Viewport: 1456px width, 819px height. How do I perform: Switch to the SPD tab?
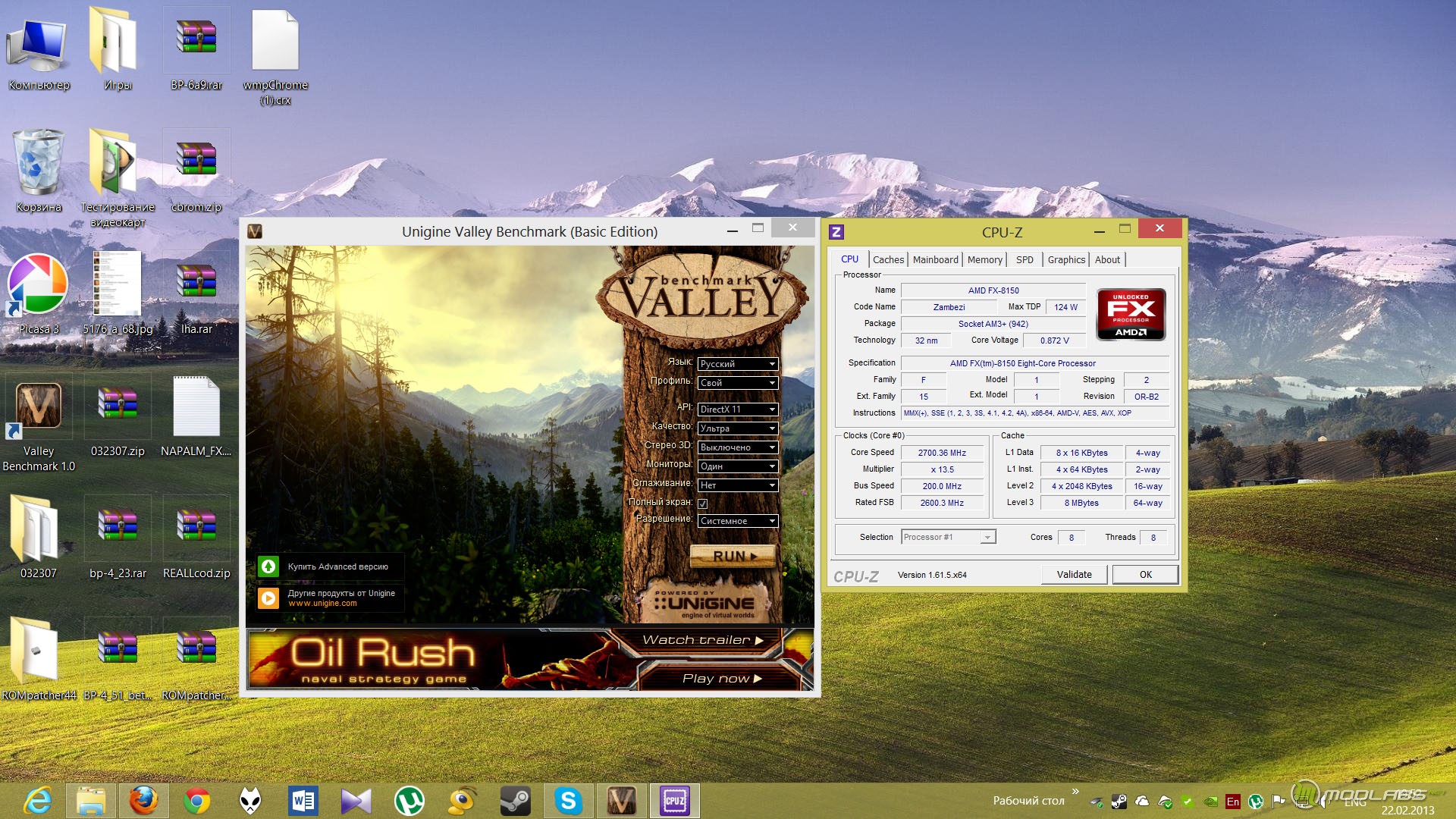tap(1025, 259)
